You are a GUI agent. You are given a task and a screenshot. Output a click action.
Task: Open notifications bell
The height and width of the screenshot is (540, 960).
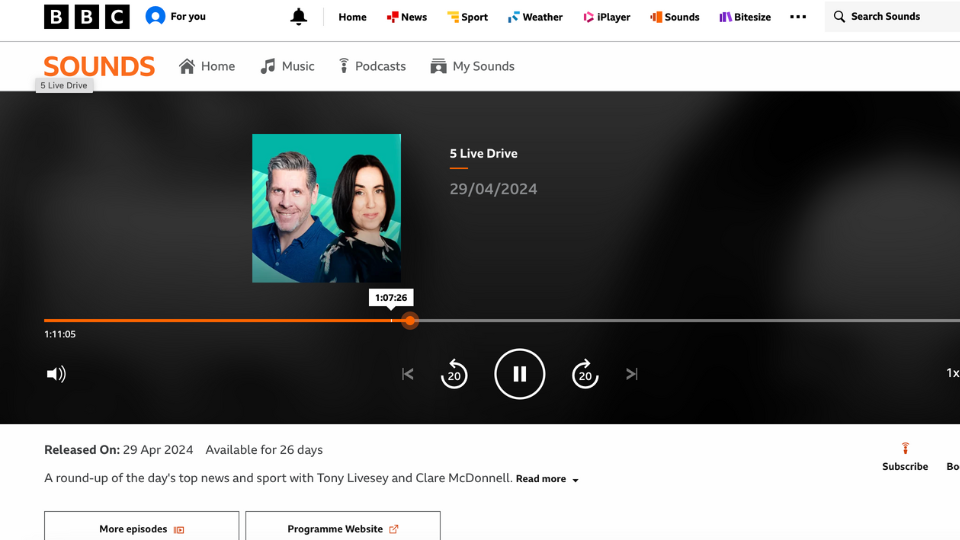[298, 17]
